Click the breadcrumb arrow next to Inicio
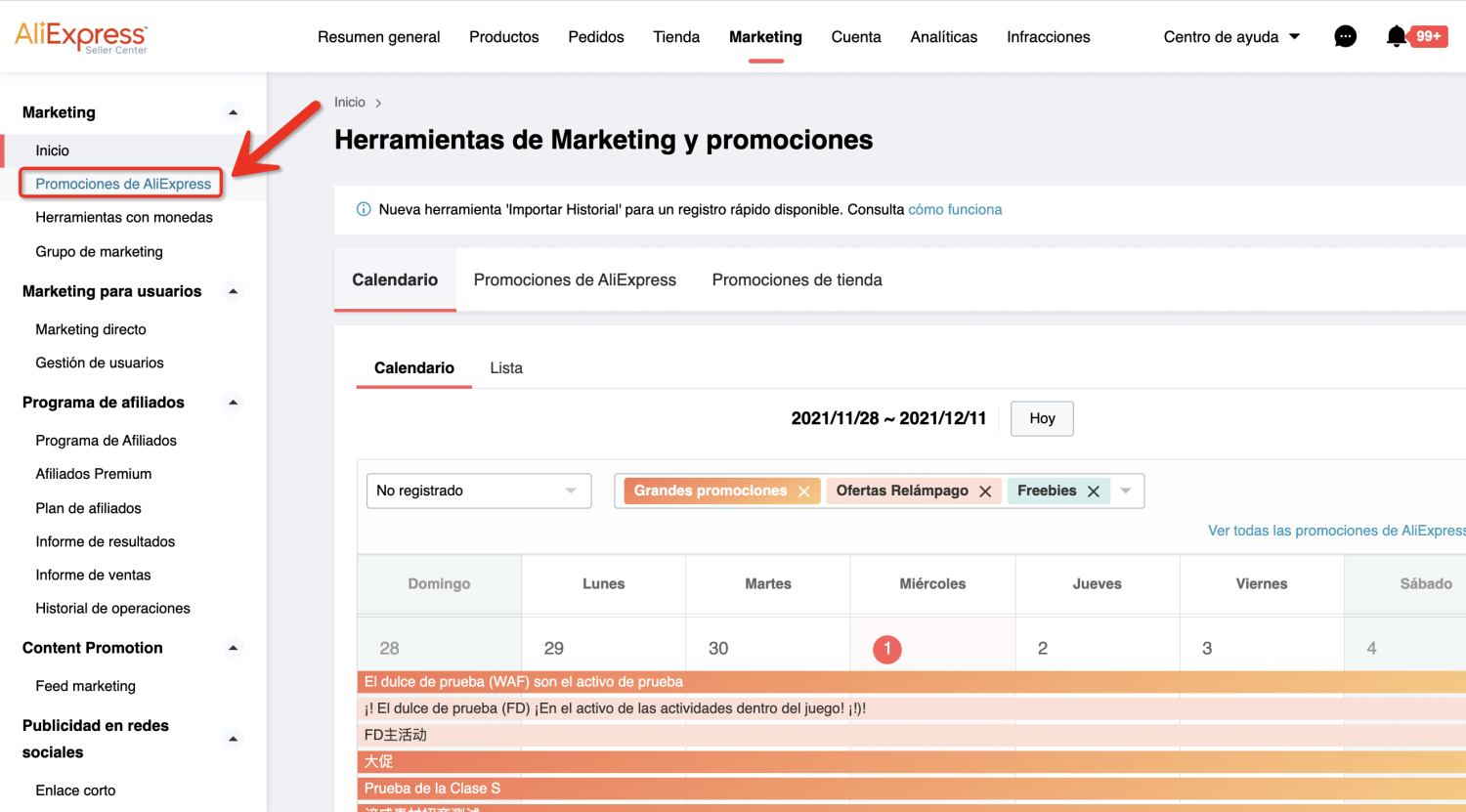1466x812 pixels. point(378,103)
